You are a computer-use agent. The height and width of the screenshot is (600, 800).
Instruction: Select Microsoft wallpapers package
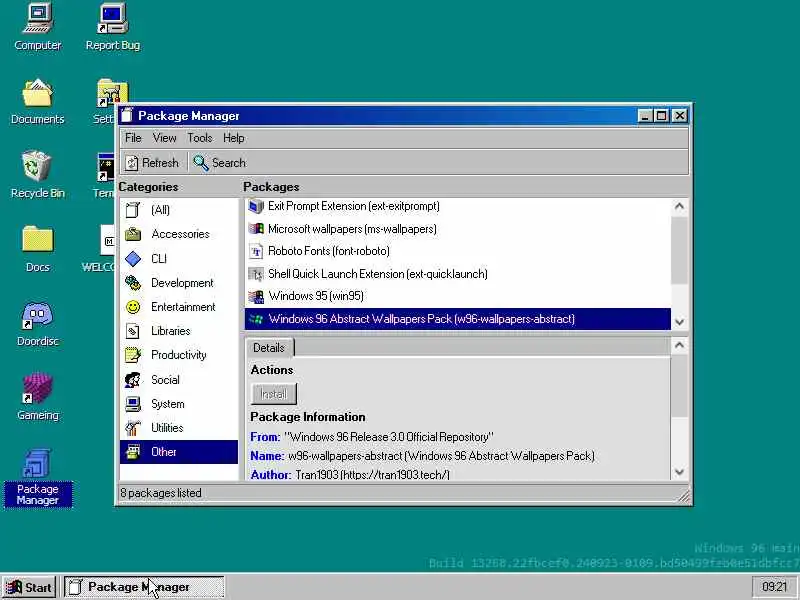click(x=458, y=229)
